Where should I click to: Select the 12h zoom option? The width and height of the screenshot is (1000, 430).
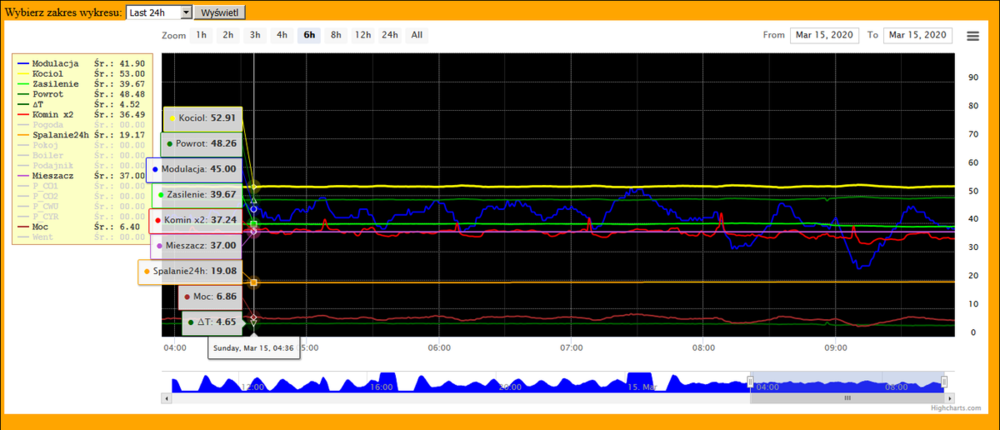pos(363,35)
